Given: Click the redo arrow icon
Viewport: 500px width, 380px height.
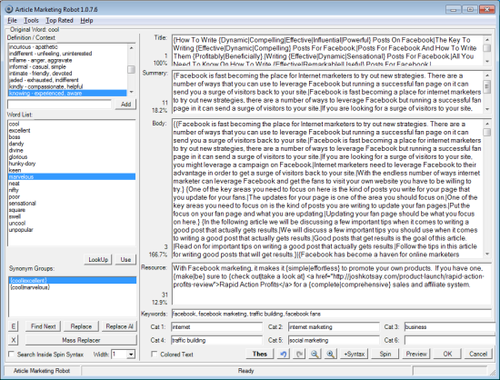Looking at the screenshot, I should pyautogui.click(x=299, y=354).
